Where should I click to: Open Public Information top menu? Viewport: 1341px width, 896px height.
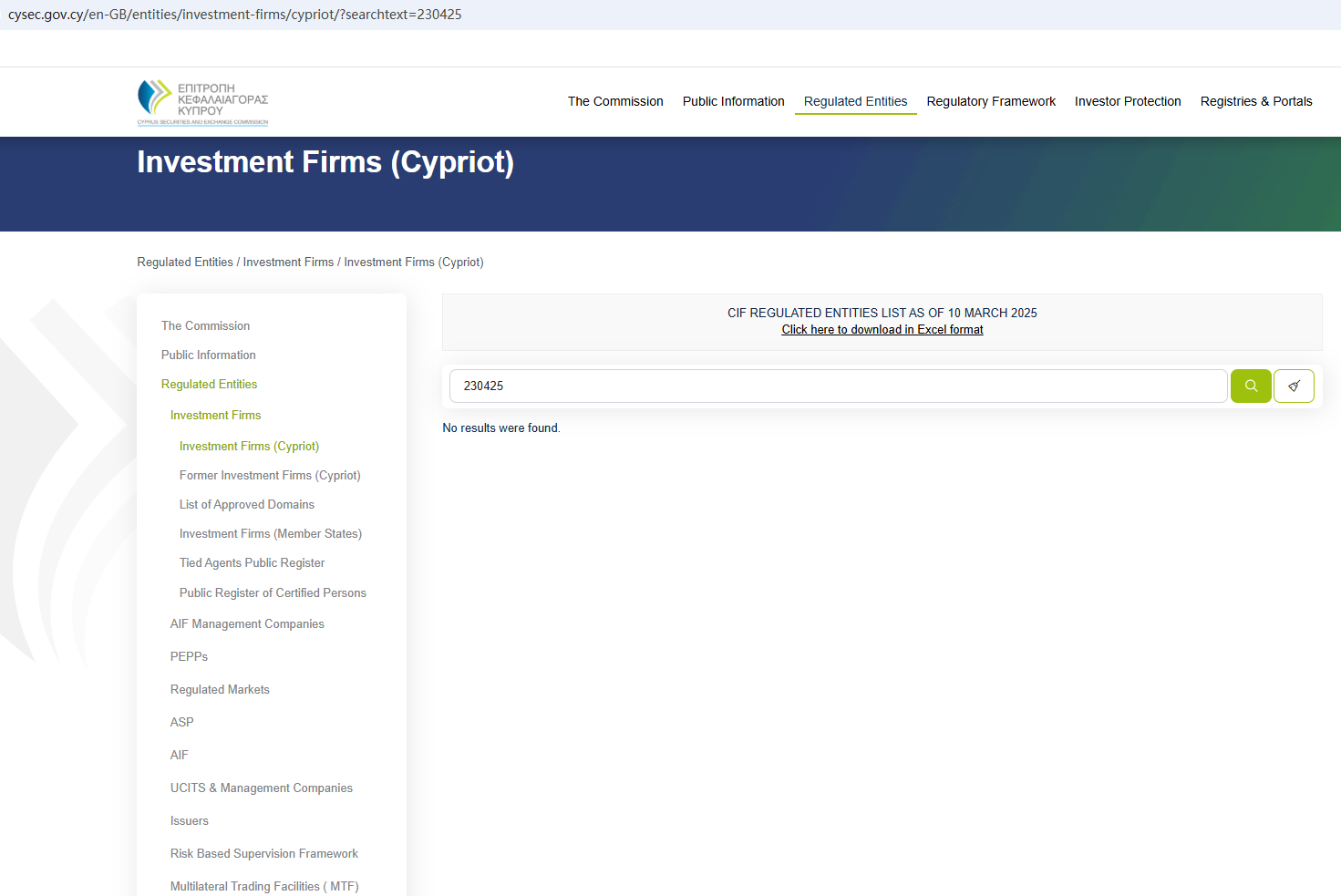[733, 101]
